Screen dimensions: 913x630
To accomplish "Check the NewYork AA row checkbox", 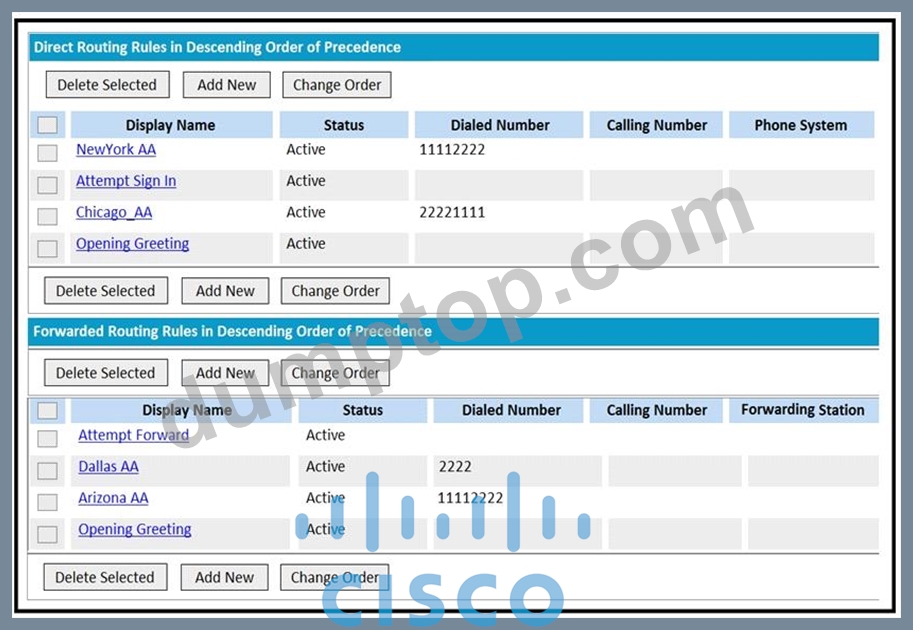I will (x=47, y=153).
